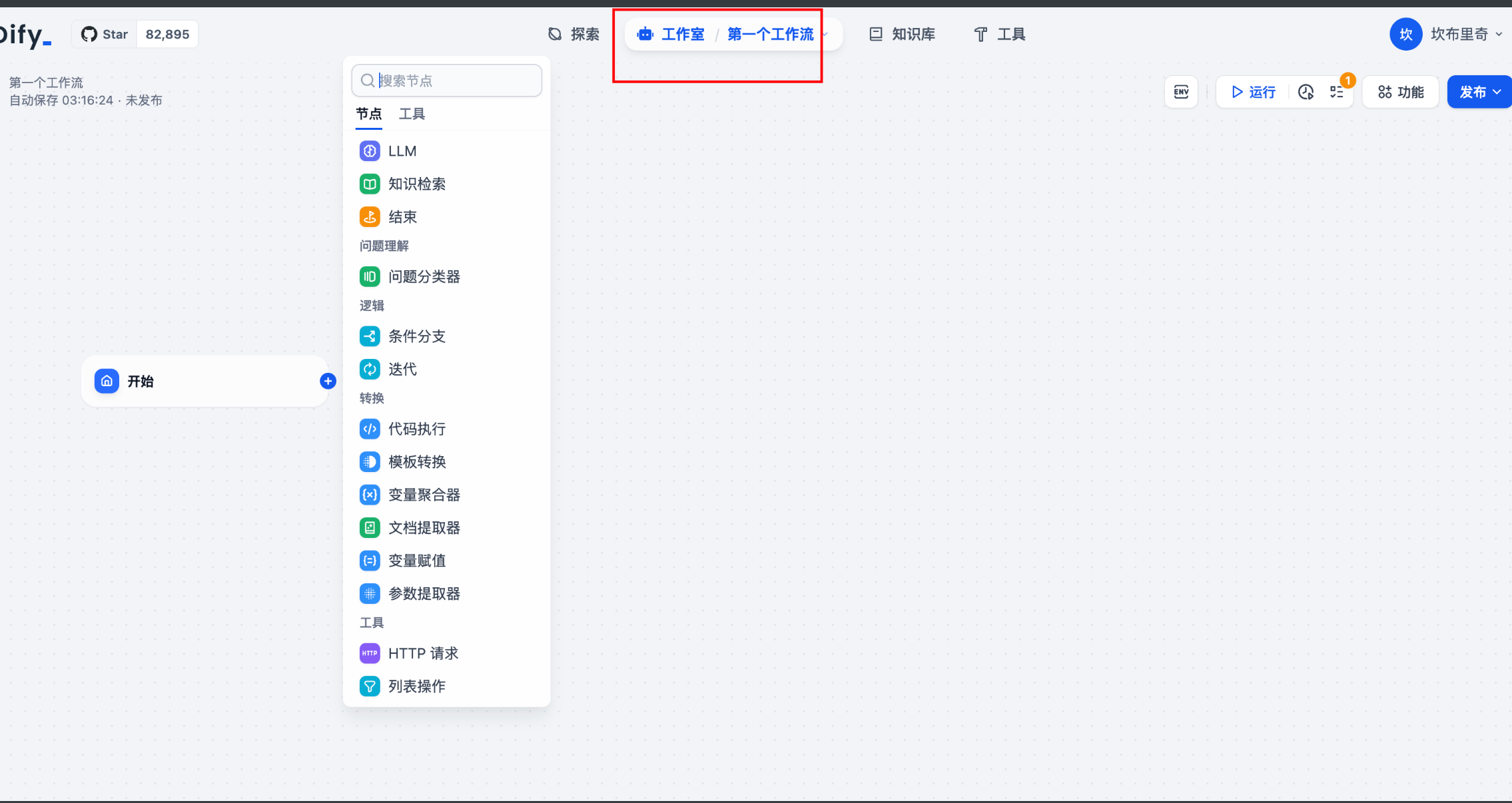Viewport: 1512px width, 803px height.
Task: Click plus handle on the 开始 node
Action: coord(328,381)
